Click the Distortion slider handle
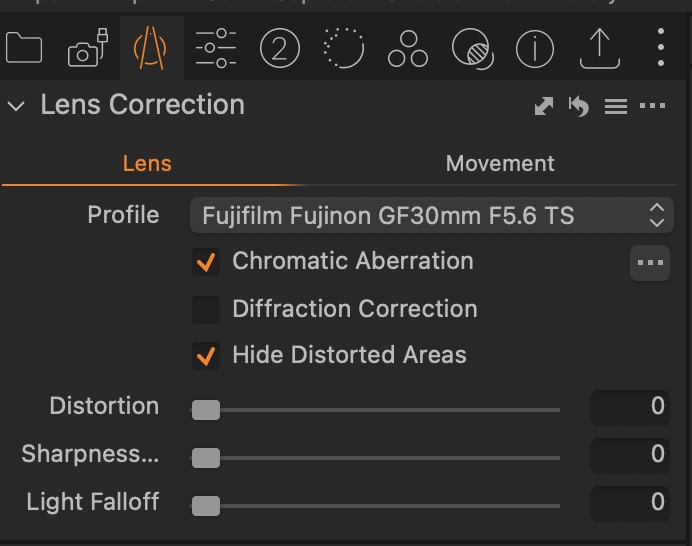692x546 pixels. point(206,410)
